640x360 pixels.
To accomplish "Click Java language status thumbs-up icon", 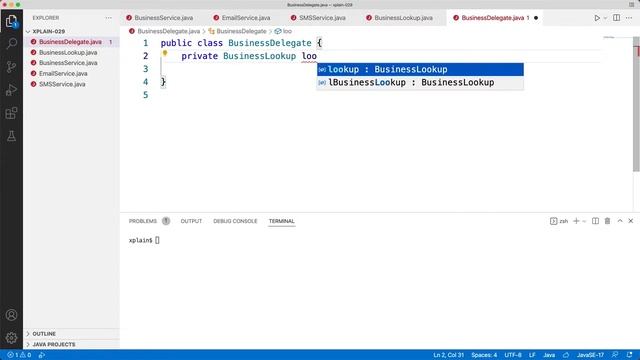I will pos(566,355).
